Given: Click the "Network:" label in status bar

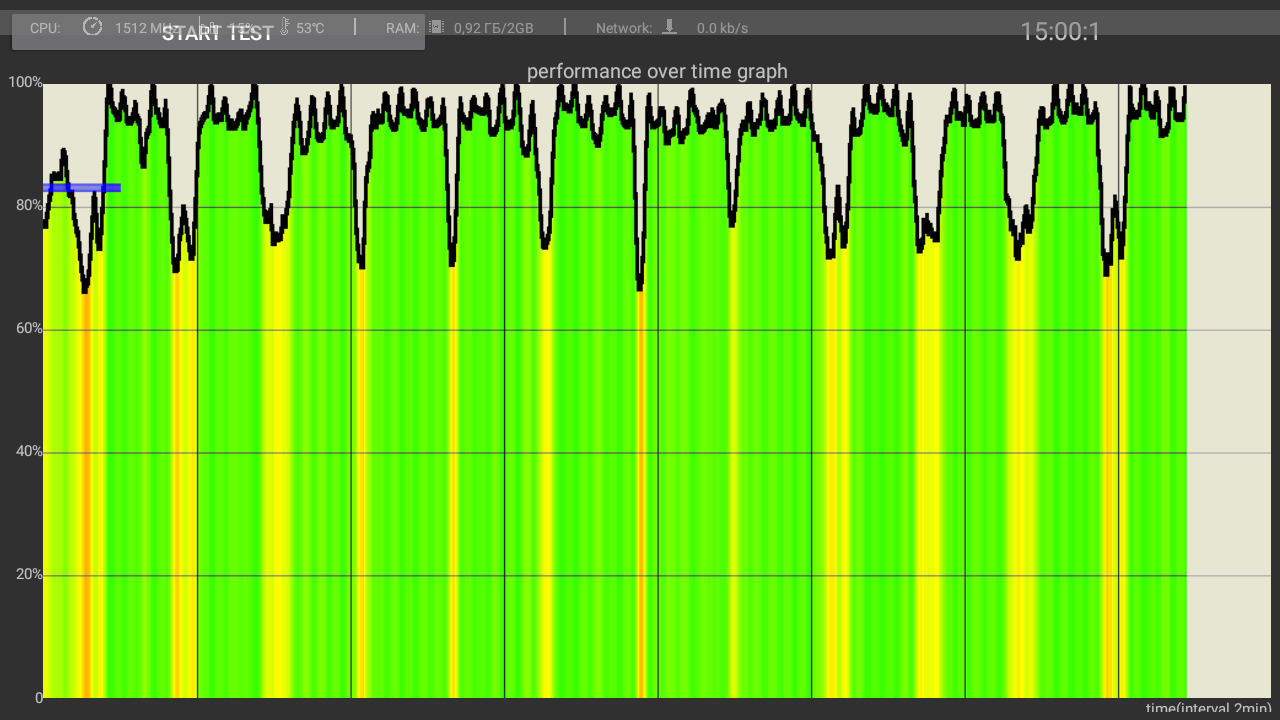Looking at the screenshot, I should (x=624, y=28).
